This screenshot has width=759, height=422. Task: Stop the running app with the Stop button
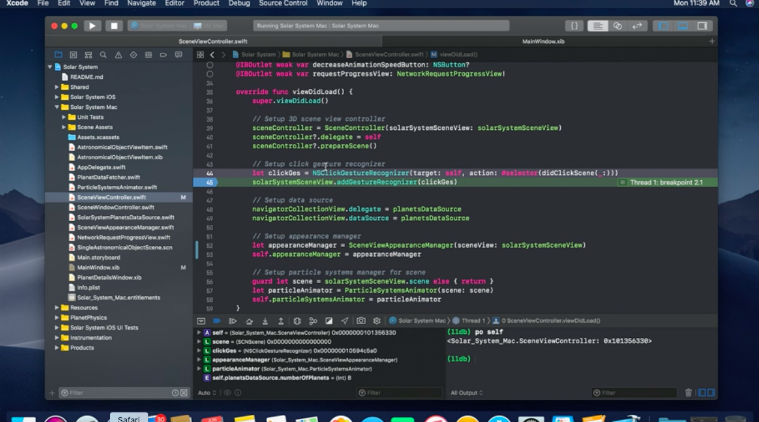coord(114,26)
